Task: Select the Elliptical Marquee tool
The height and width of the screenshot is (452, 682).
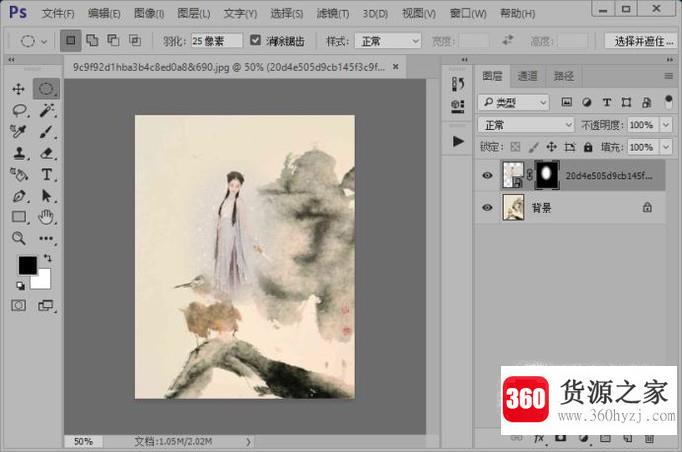Action: tap(46, 89)
